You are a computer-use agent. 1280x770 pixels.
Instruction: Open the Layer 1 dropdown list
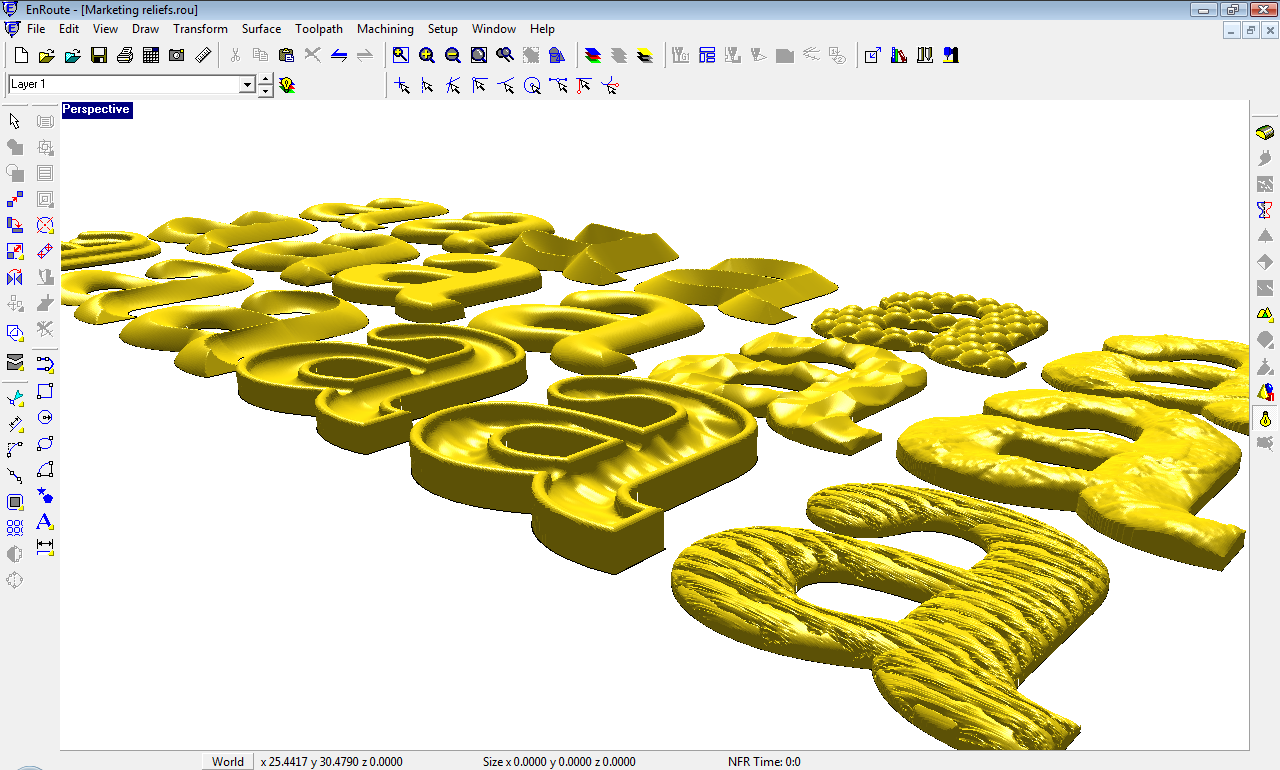coord(247,85)
